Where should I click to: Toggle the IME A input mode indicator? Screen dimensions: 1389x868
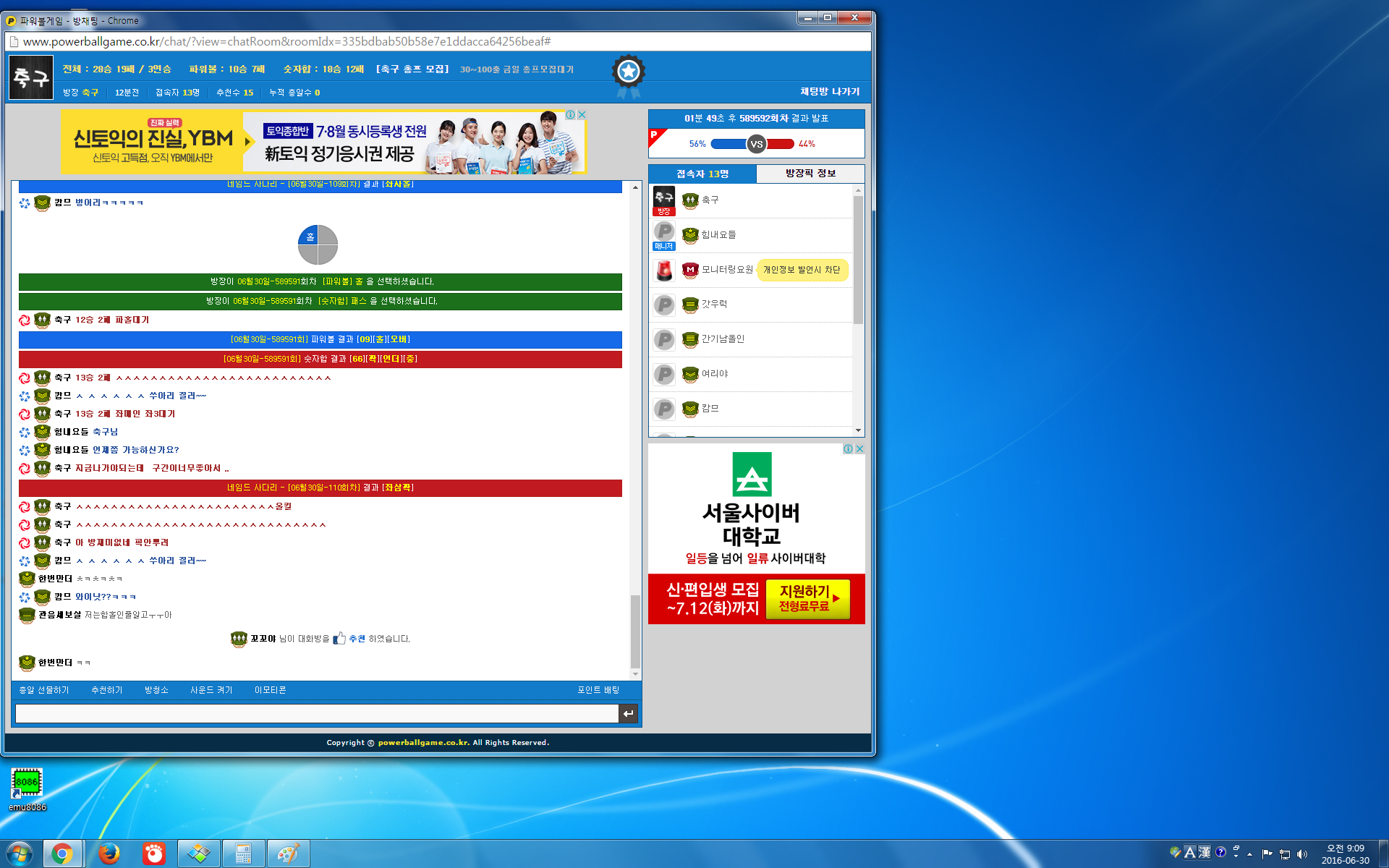click(1189, 852)
